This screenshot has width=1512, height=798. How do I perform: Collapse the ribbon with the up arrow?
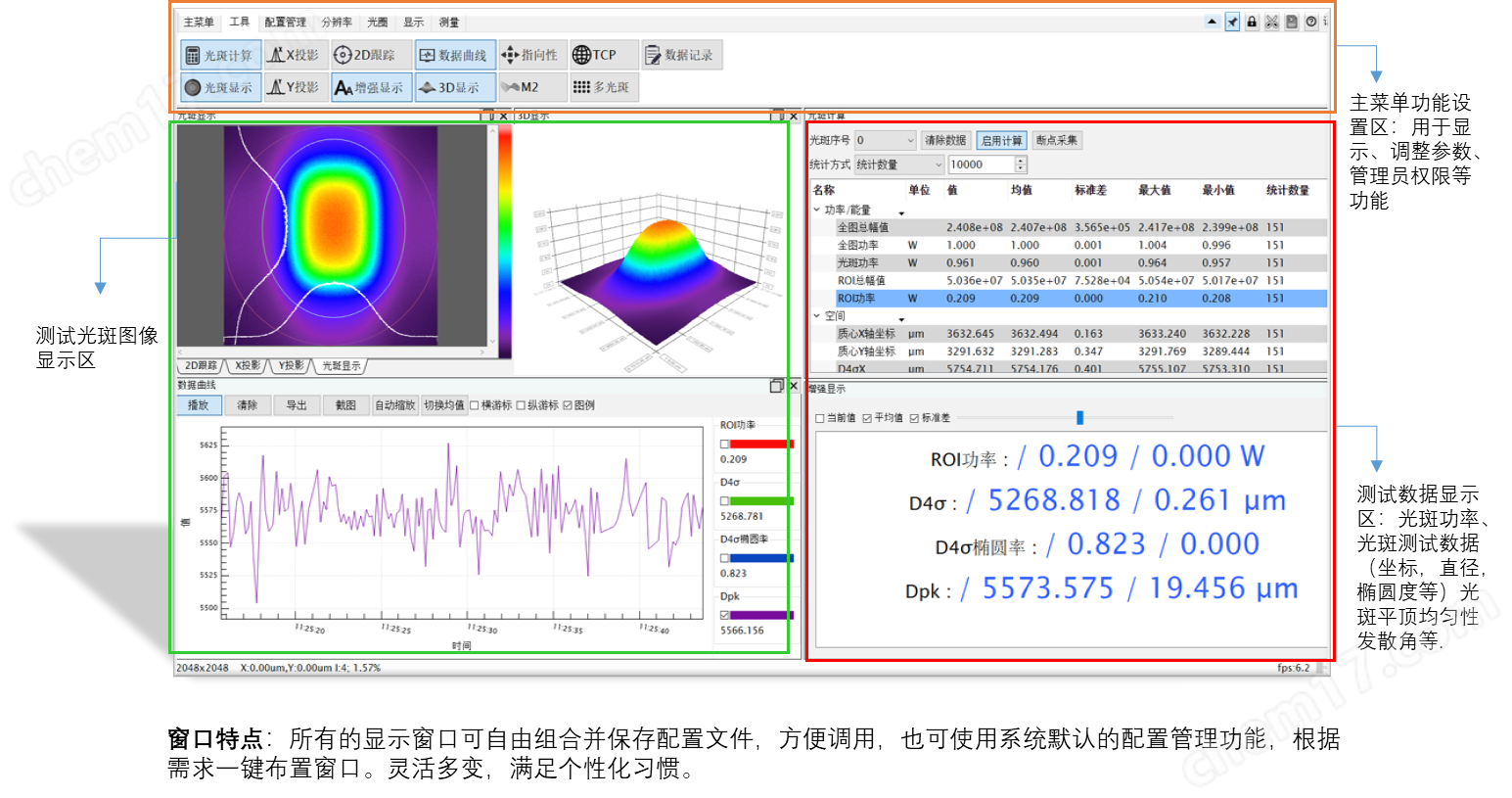(1213, 22)
